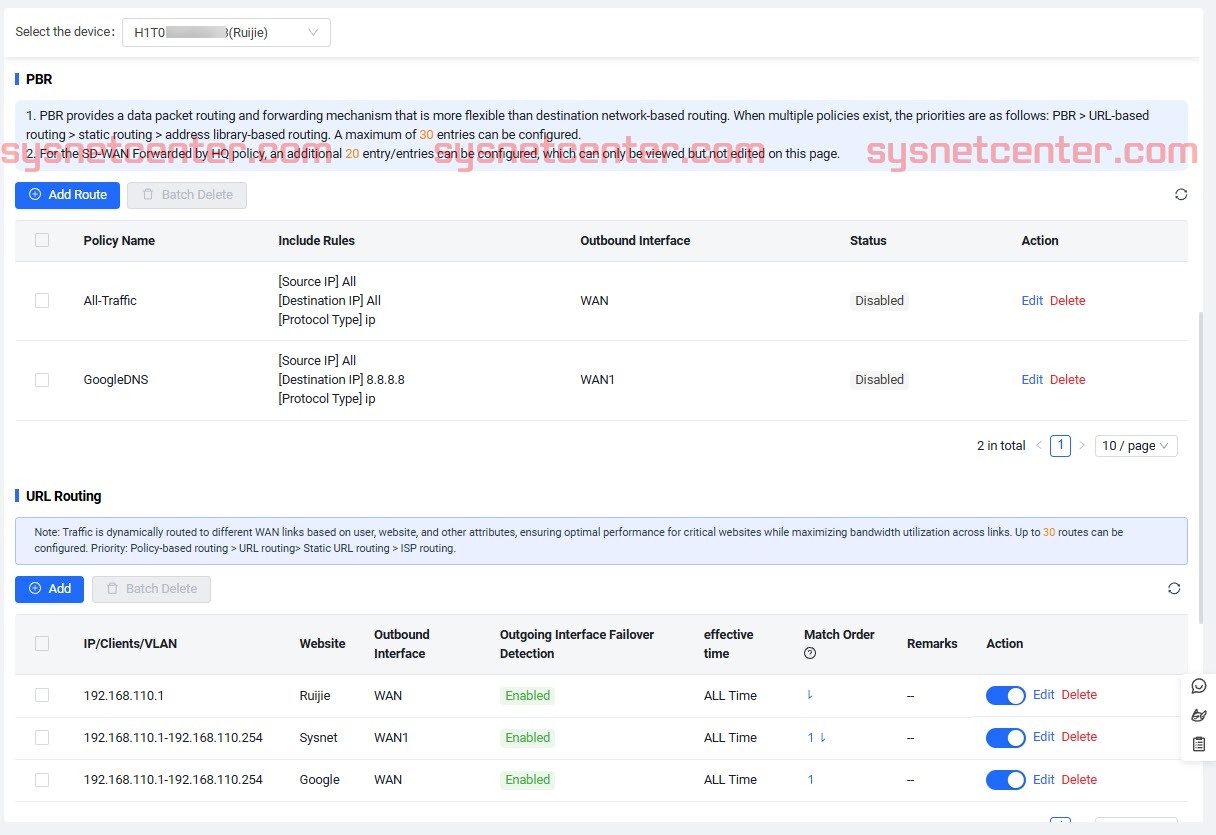
Task: Disable the Ruijie route toggle
Action: 1006,696
